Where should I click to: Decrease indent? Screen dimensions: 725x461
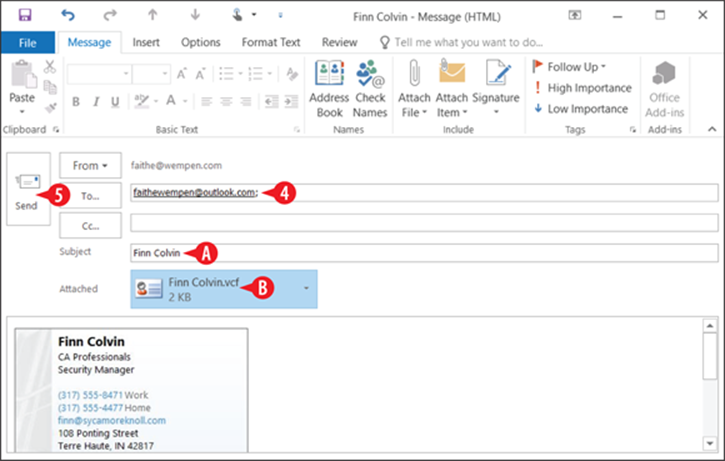click(271, 101)
